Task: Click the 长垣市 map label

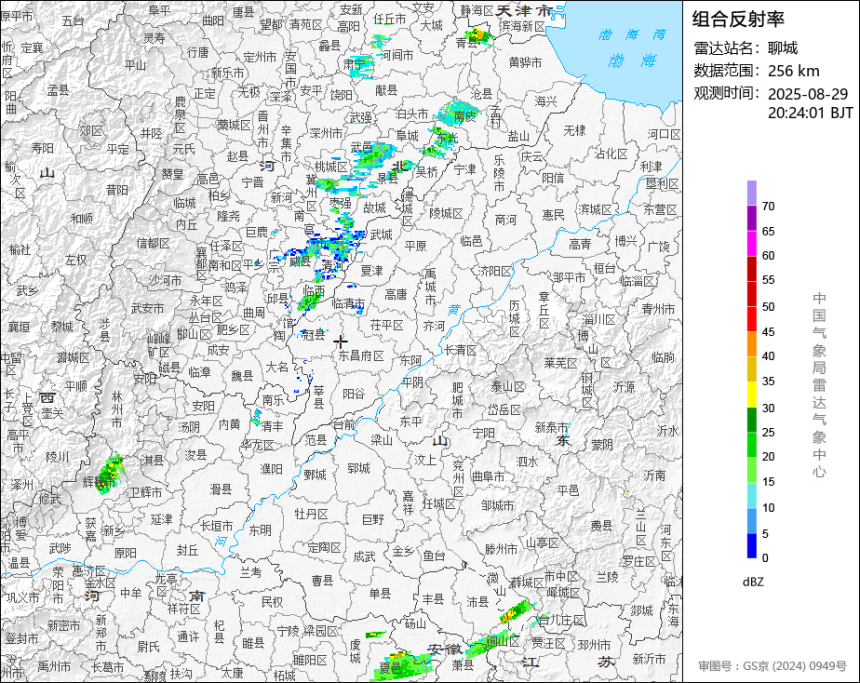Action: click(x=216, y=526)
